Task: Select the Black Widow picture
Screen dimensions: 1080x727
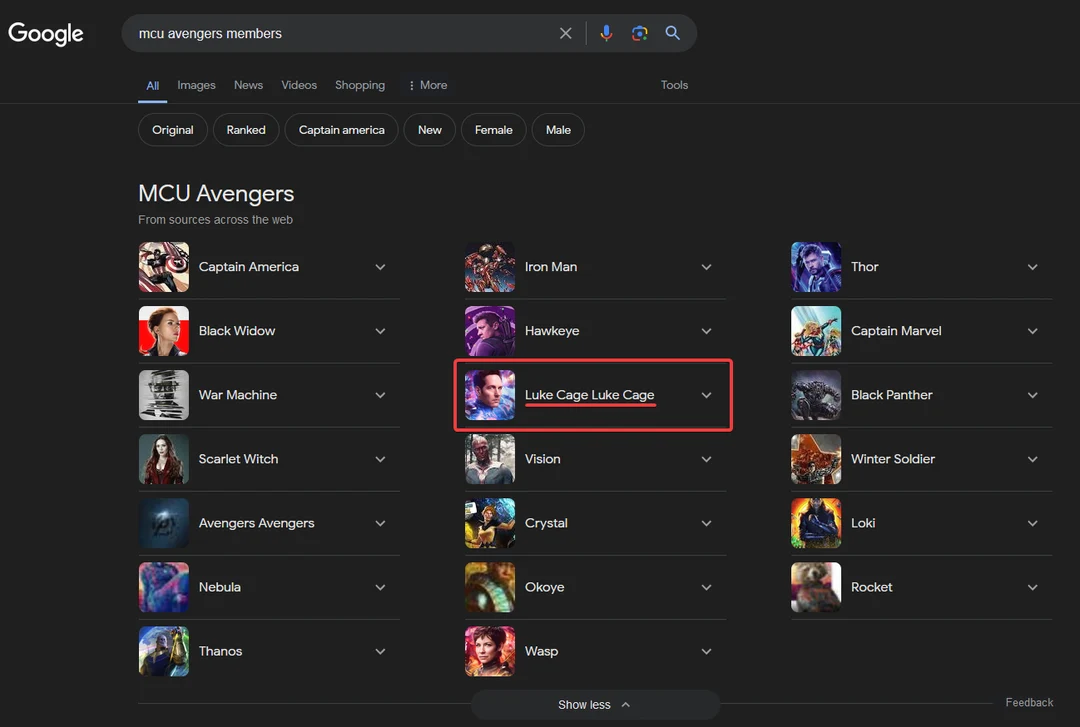Action: [x=164, y=331]
